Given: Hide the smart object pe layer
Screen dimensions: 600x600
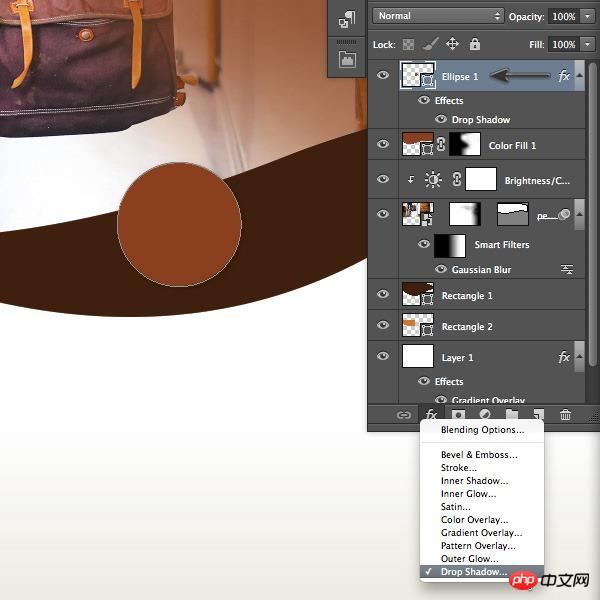Looking at the screenshot, I should (x=383, y=214).
